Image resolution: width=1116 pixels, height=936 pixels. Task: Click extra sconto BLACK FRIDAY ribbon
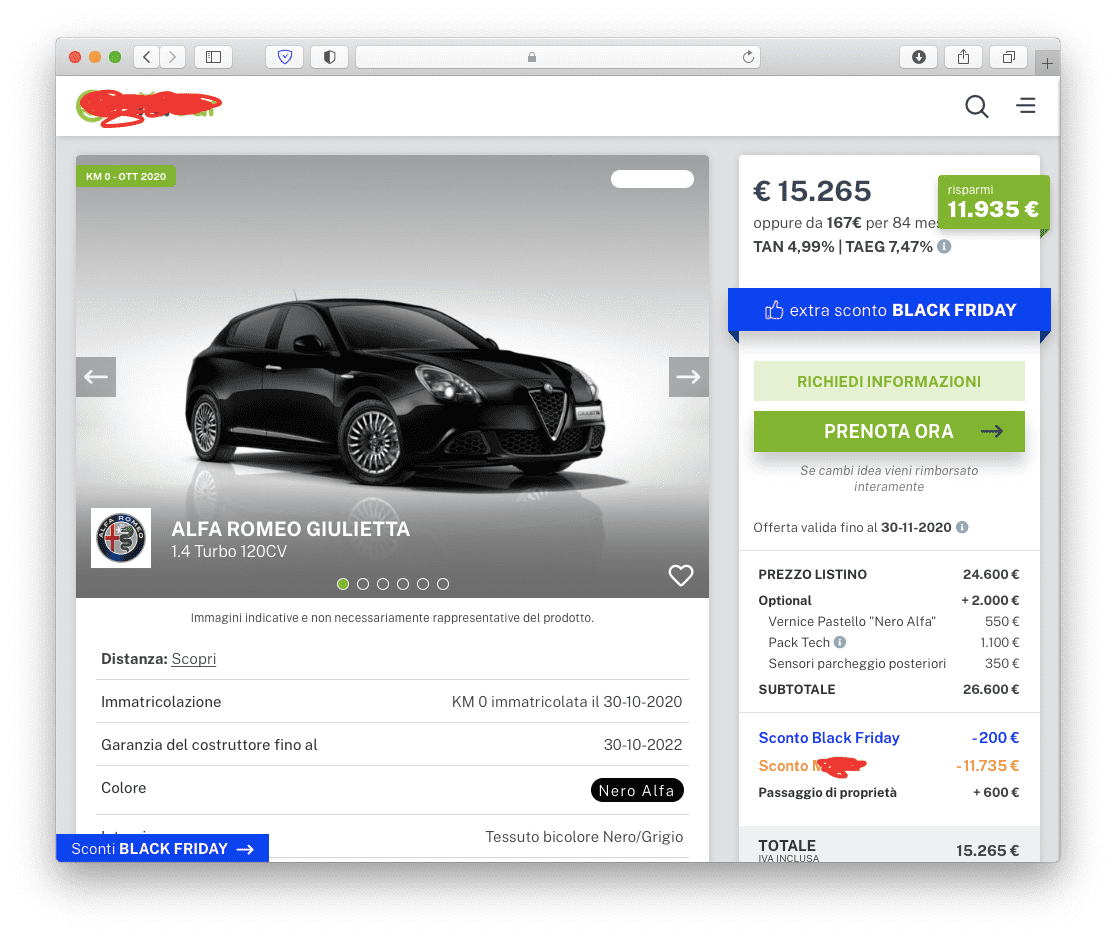click(x=889, y=310)
